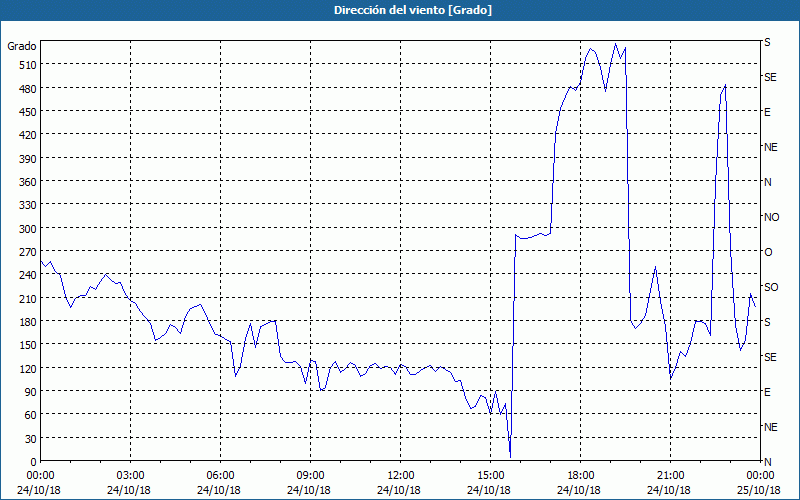Click the 330 Y-axis value
Viewport: 800px width, 500px height.
[x=28, y=205]
